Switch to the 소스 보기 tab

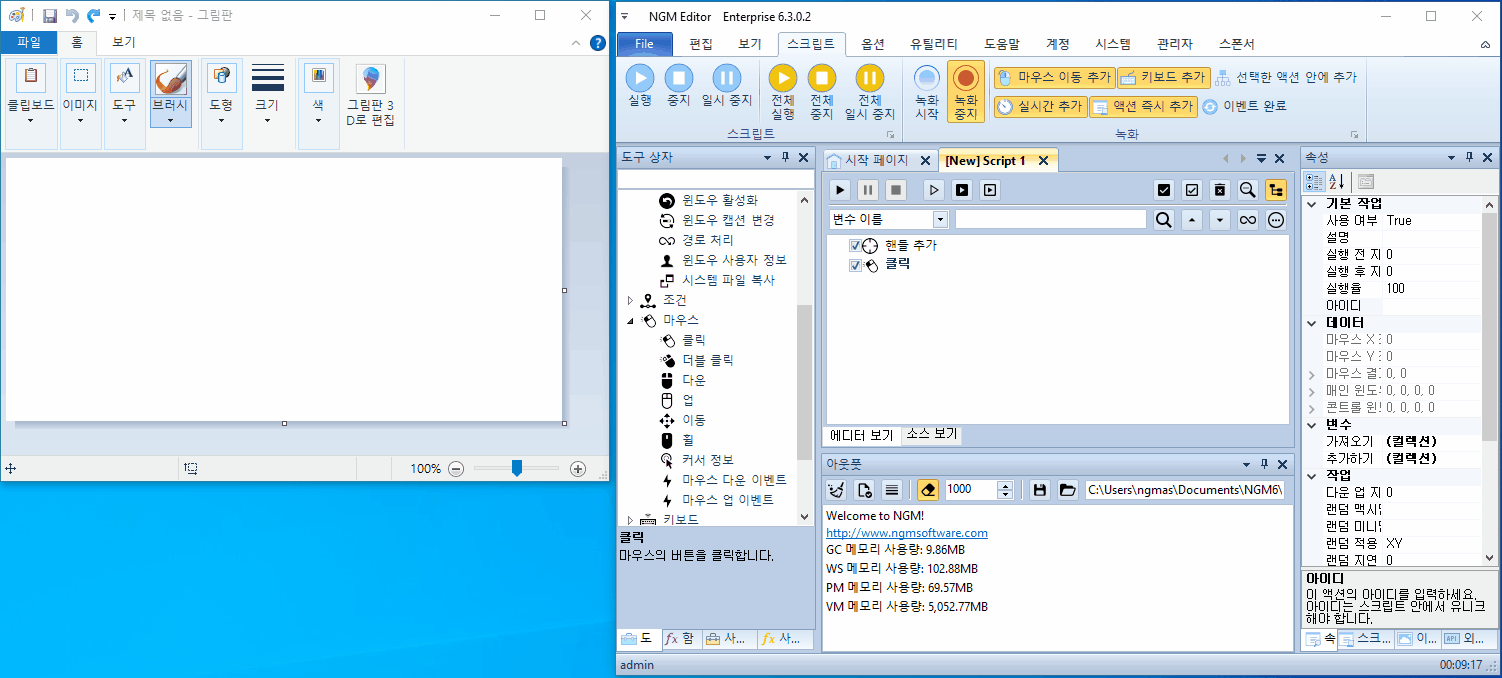(x=931, y=434)
